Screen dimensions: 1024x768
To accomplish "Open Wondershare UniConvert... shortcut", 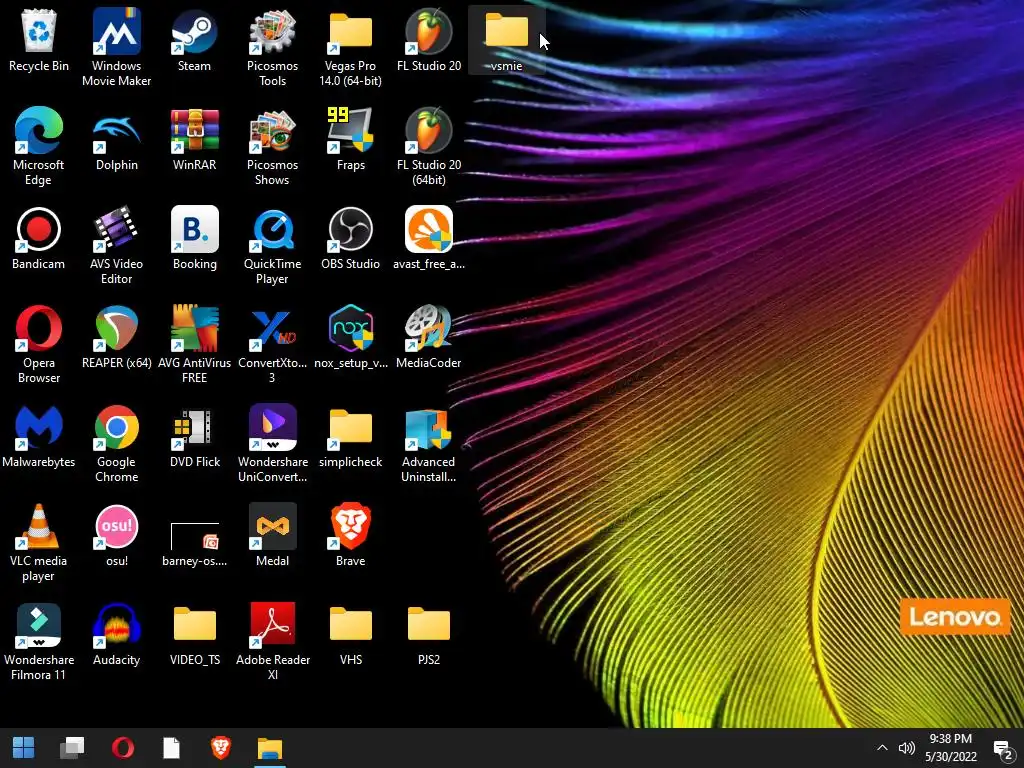I will 272,443.
